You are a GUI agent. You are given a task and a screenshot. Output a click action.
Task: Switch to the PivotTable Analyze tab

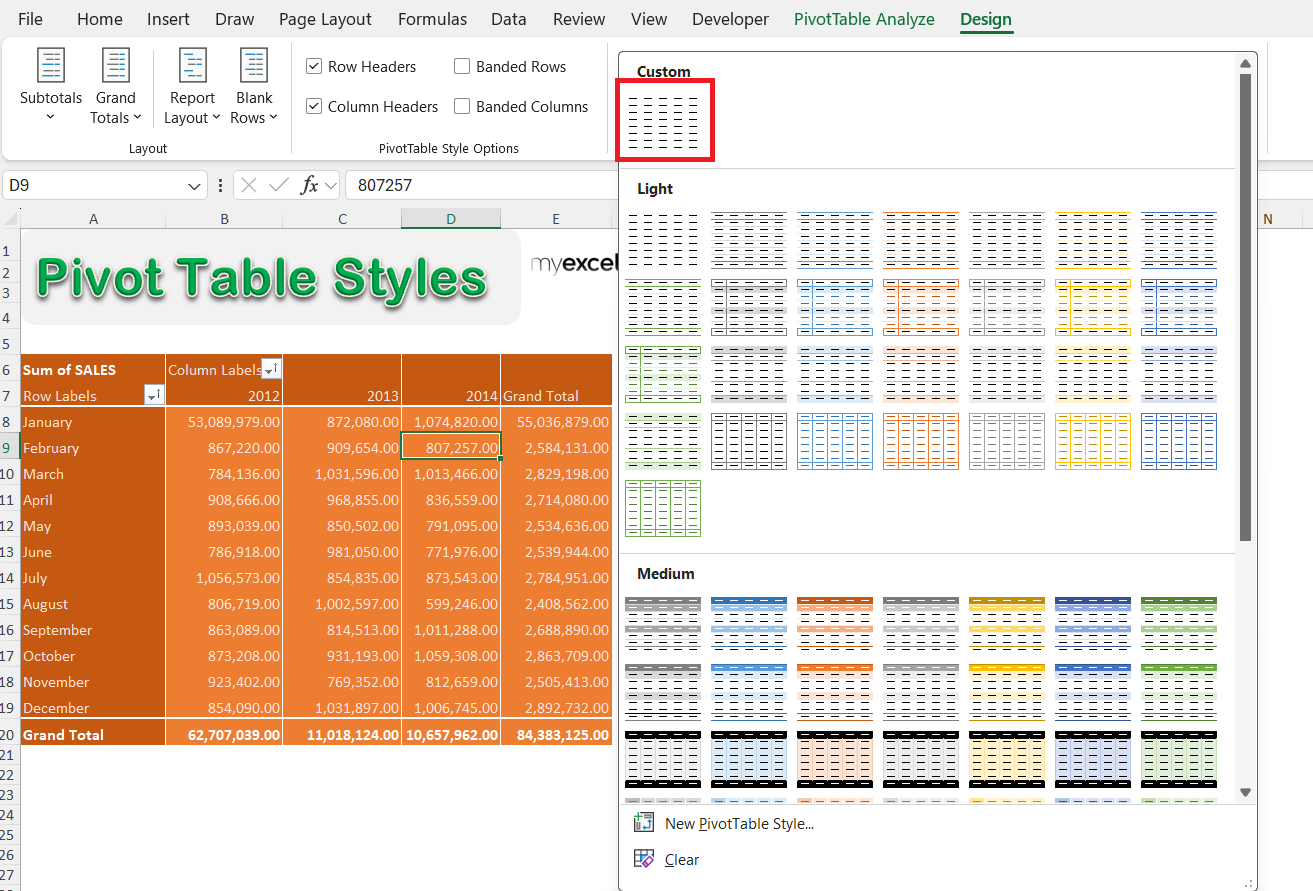pos(864,19)
